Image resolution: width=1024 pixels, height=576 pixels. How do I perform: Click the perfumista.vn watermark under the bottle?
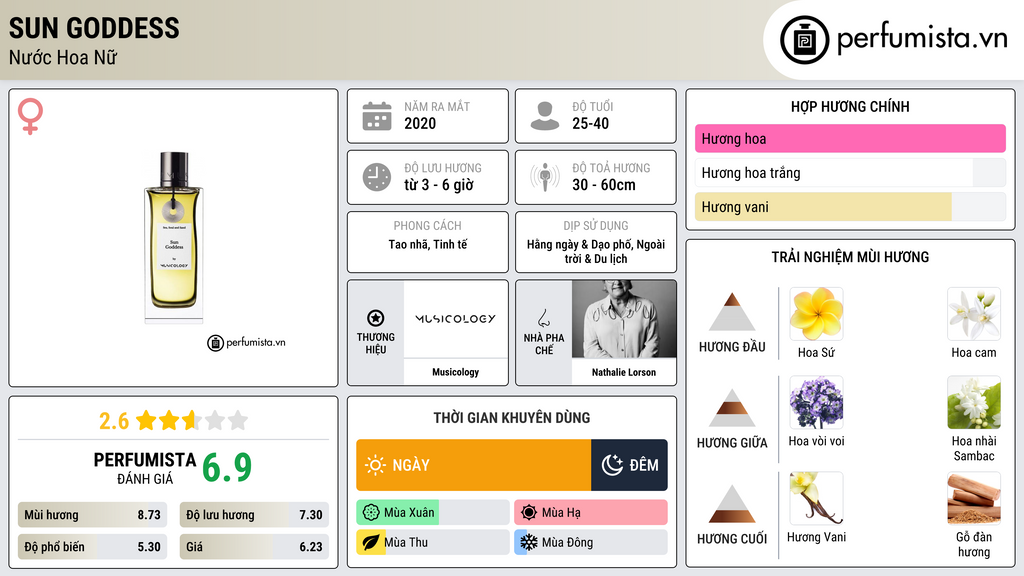click(246, 342)
